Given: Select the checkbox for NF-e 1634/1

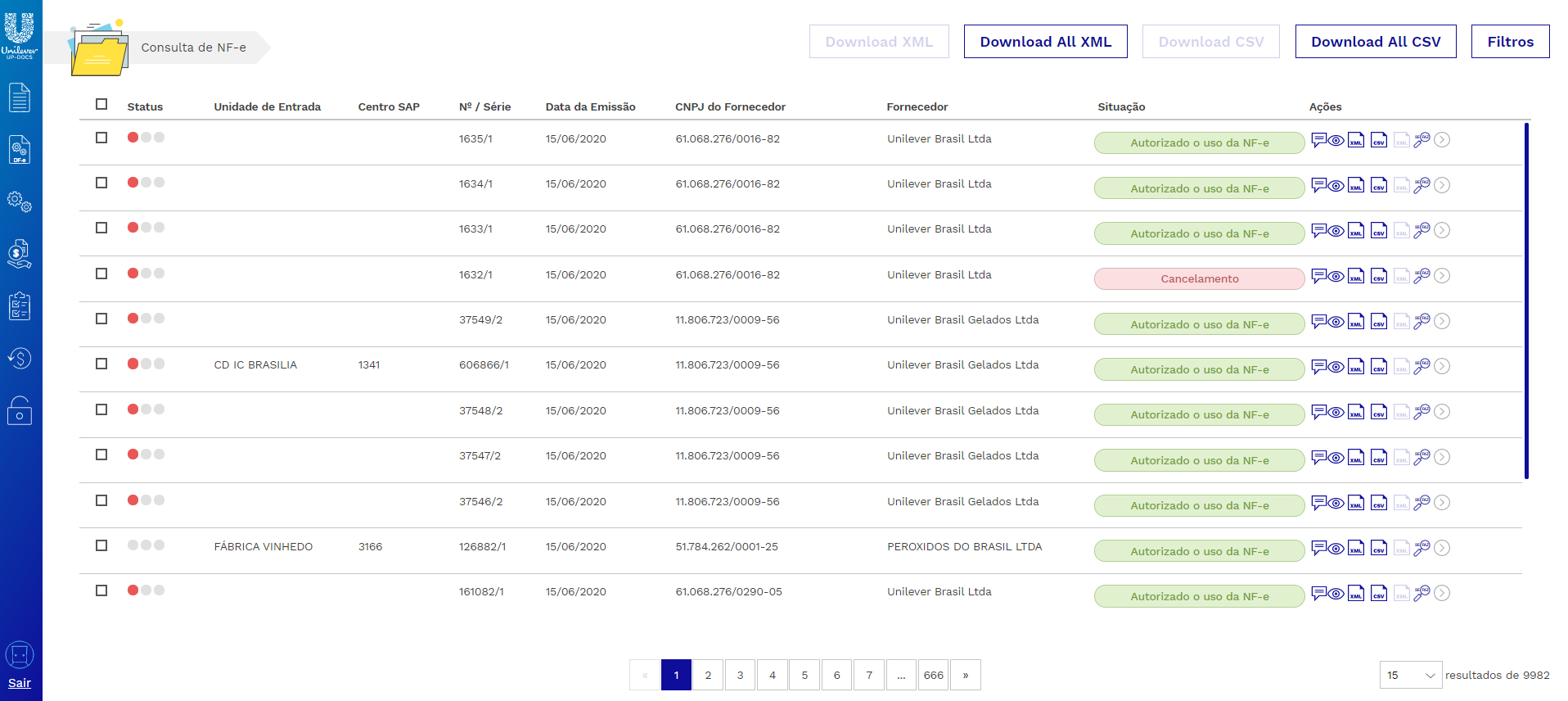Looking at the screenshot, I should coord(101,183).
